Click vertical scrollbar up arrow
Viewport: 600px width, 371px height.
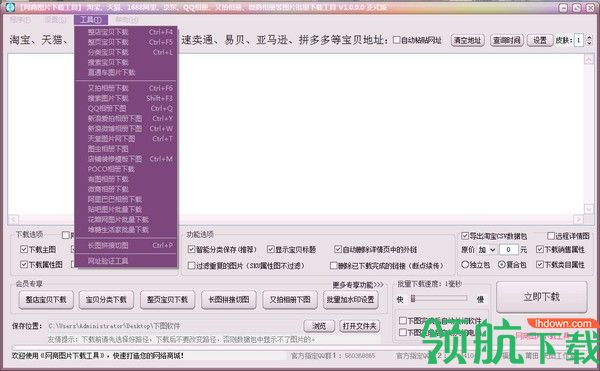[589, 59]
